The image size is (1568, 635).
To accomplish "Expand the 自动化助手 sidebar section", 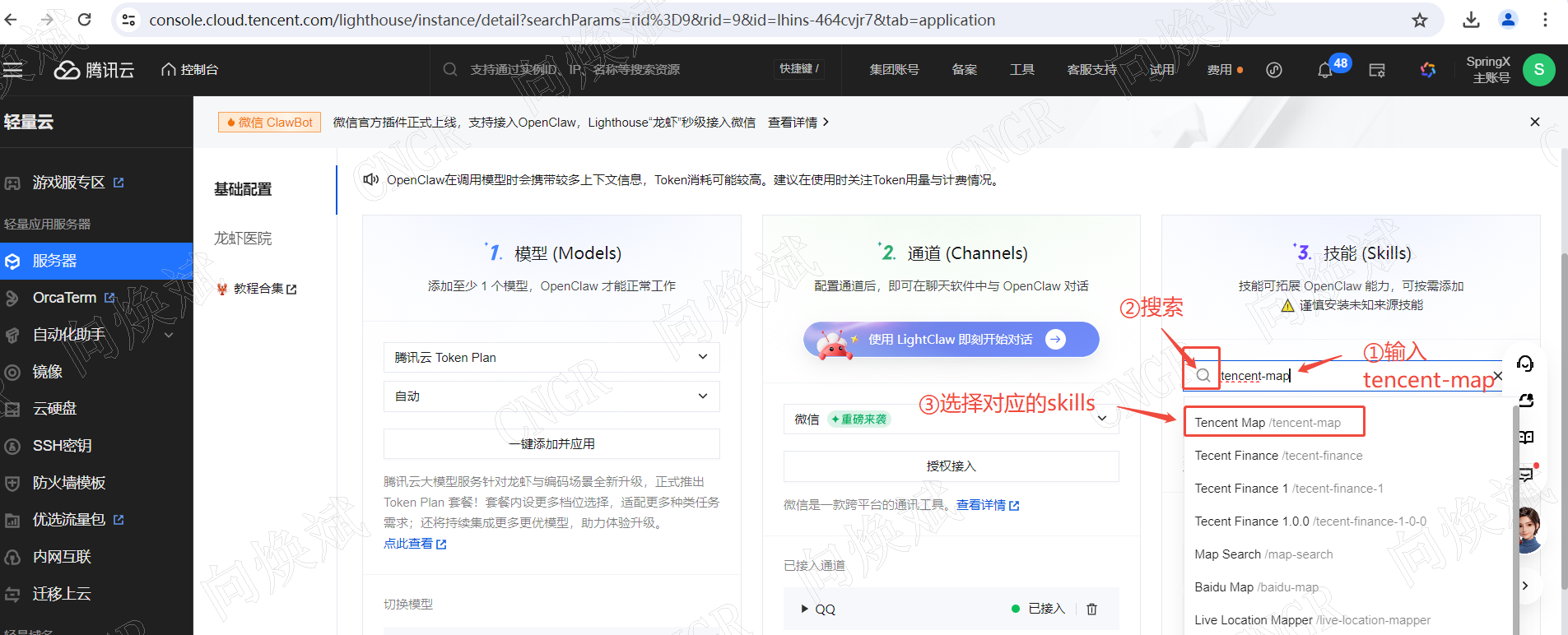I will [x=169, y=335].
